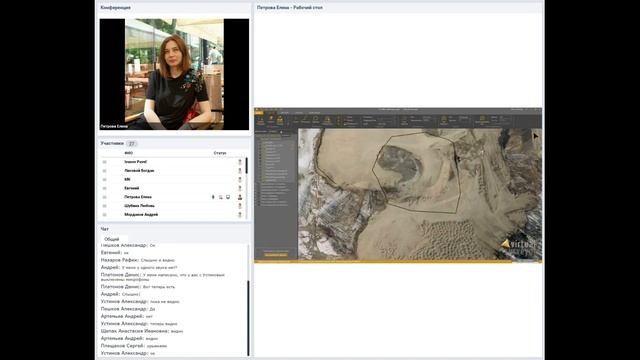
Task: Click the small icon left of Ivanov Pavel
Action: pyautogui.click(x=104, y=162)
